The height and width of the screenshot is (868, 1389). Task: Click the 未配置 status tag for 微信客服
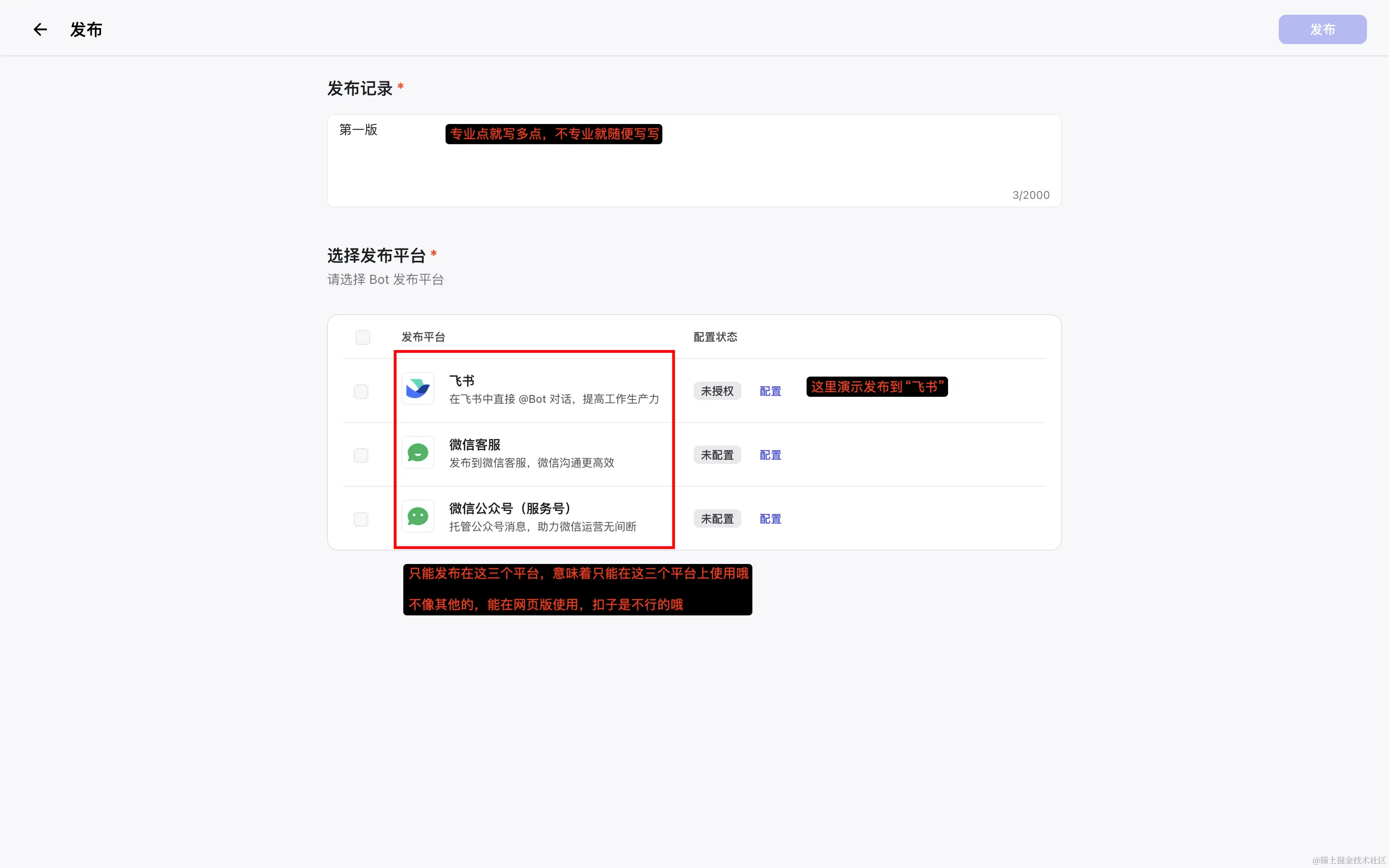coord(717,455)
